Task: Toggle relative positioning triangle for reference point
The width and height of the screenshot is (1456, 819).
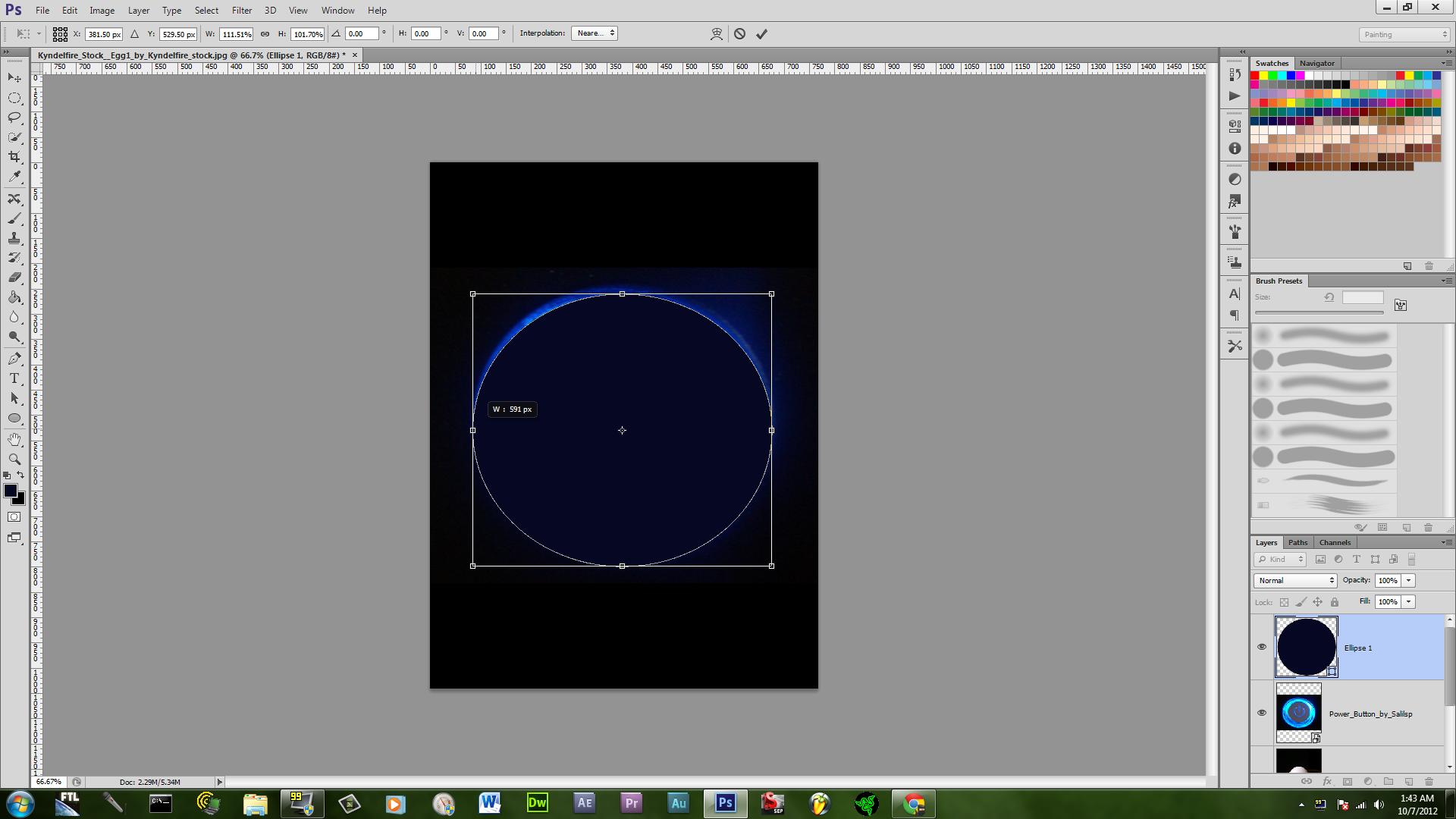Action: tap(134, 34)
